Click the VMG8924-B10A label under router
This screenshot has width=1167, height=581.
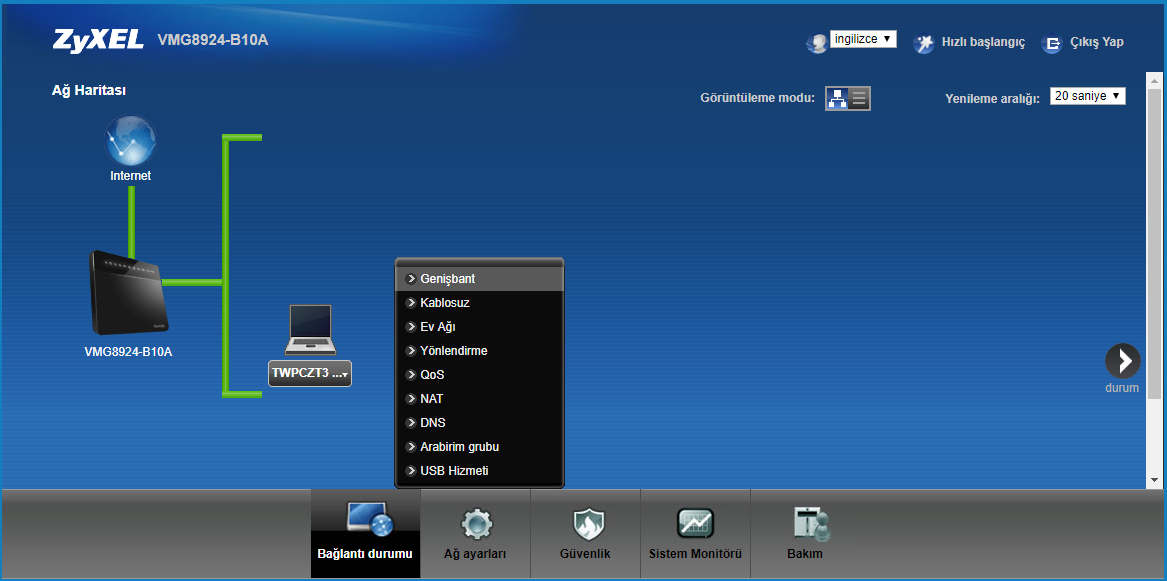pyautogui.click(x=128, y=352)
